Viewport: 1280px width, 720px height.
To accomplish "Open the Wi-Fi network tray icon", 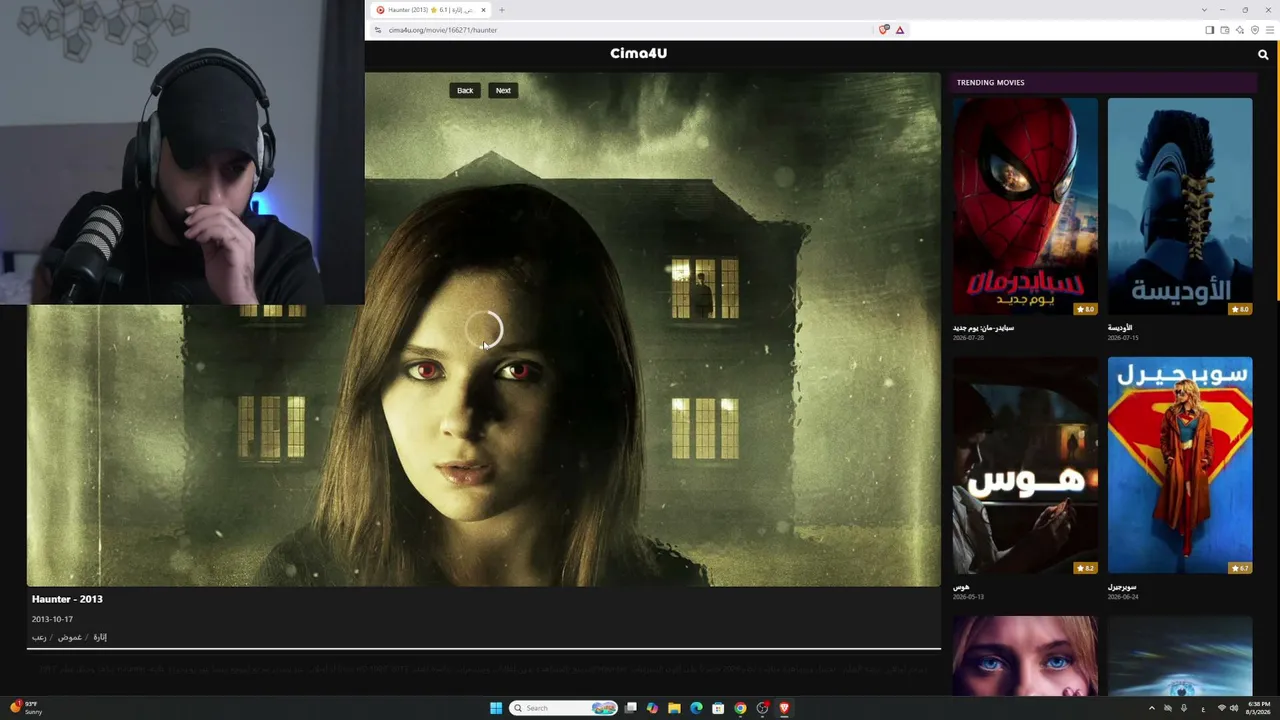I will (x=1221, y=708).
